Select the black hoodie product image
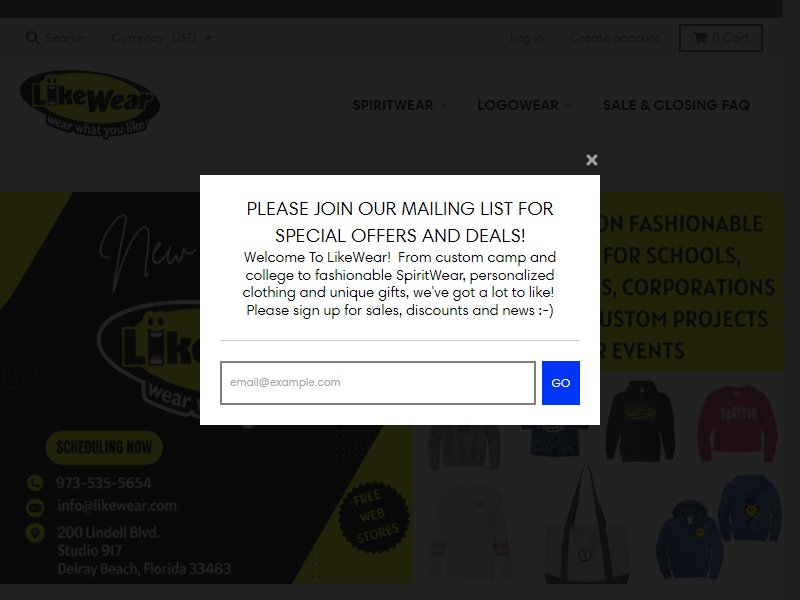Screen dimensions: 800x600 point(640,421)
